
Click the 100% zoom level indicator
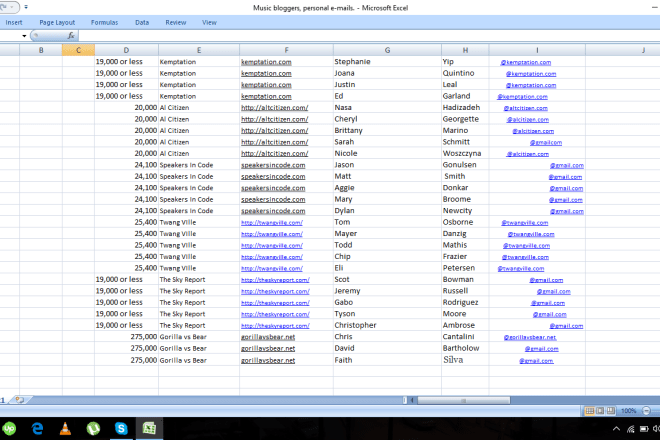pyautogui.click(x=629, y=411)
